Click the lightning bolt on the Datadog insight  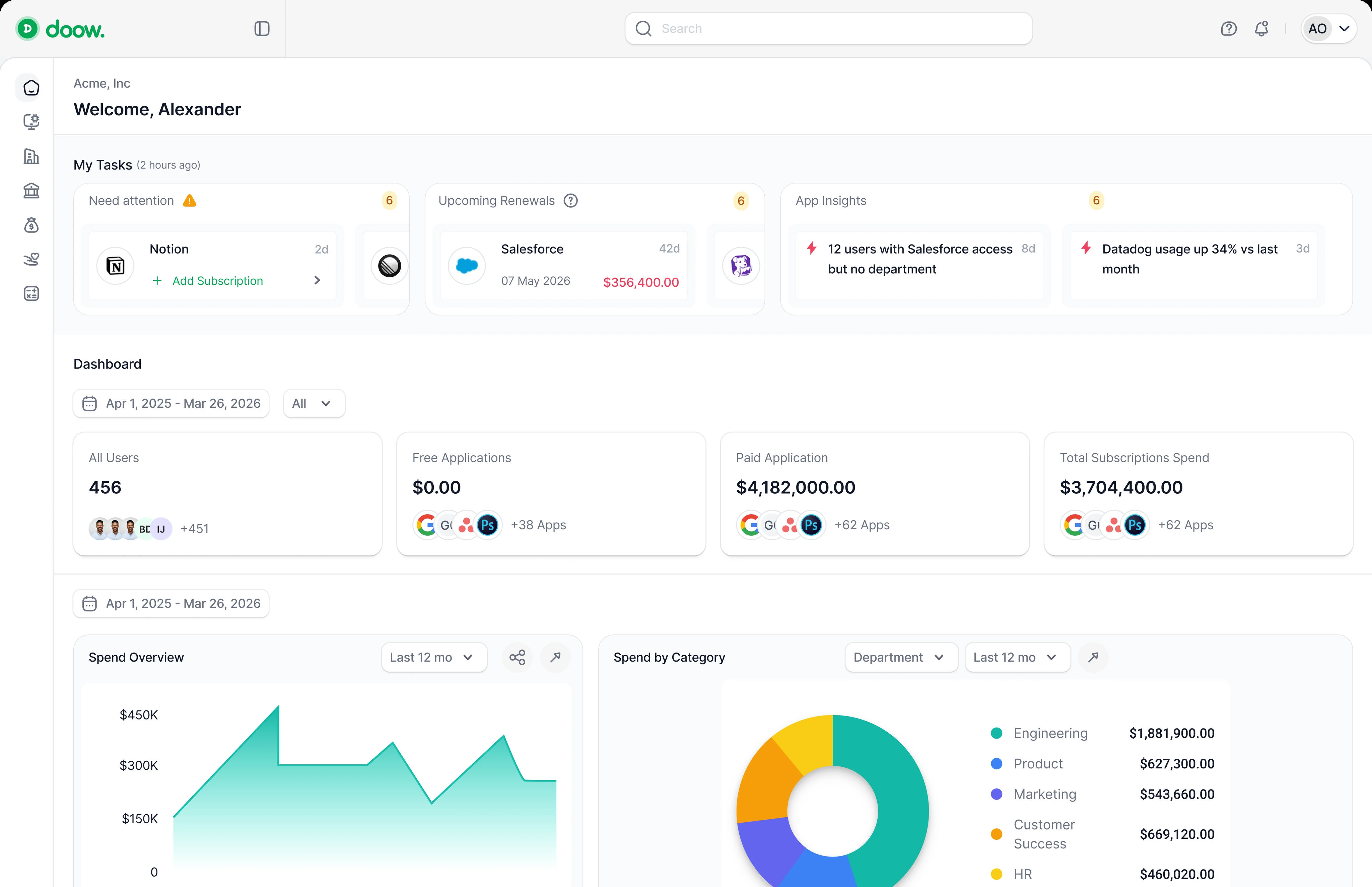1086,248
